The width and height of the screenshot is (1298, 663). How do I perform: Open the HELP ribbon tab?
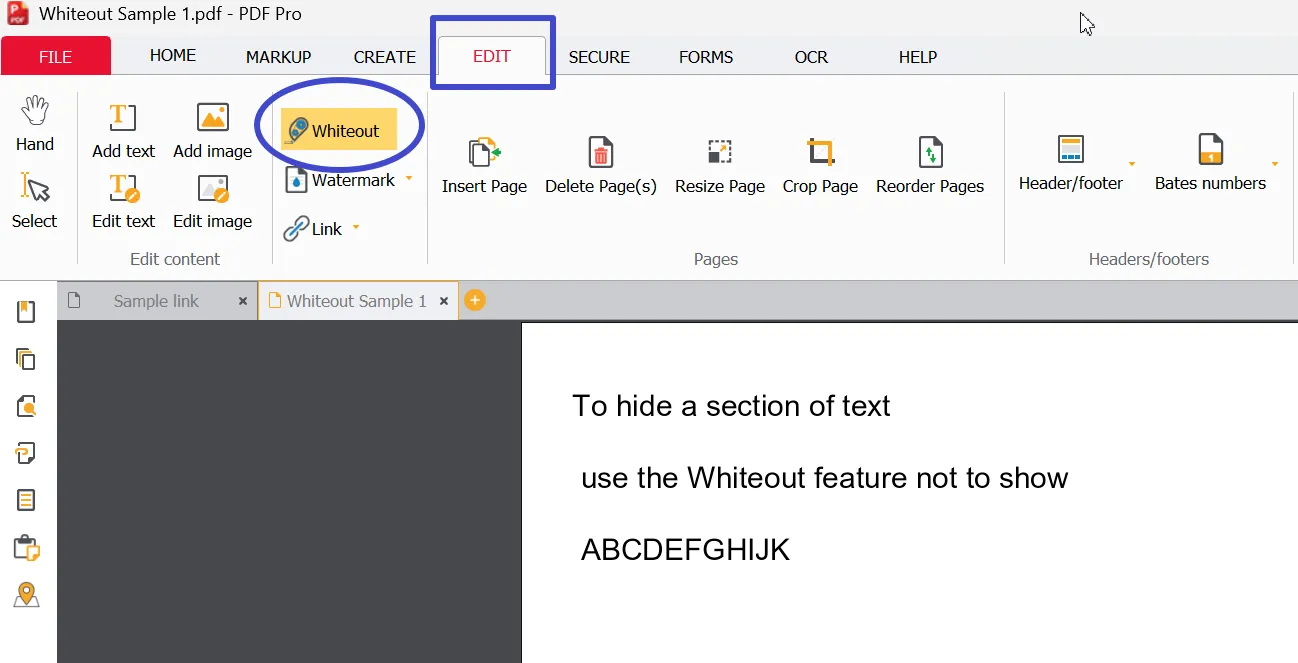pos(918,57)
